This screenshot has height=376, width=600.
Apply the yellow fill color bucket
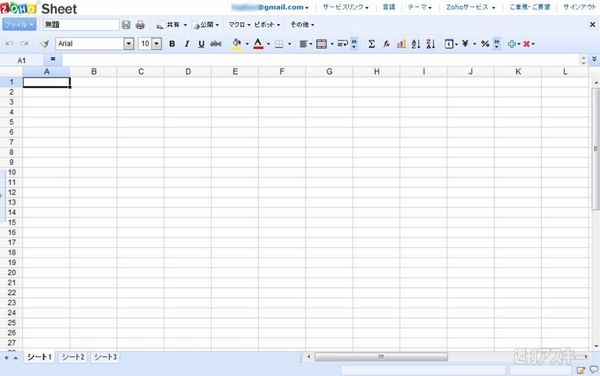point(237,44)
